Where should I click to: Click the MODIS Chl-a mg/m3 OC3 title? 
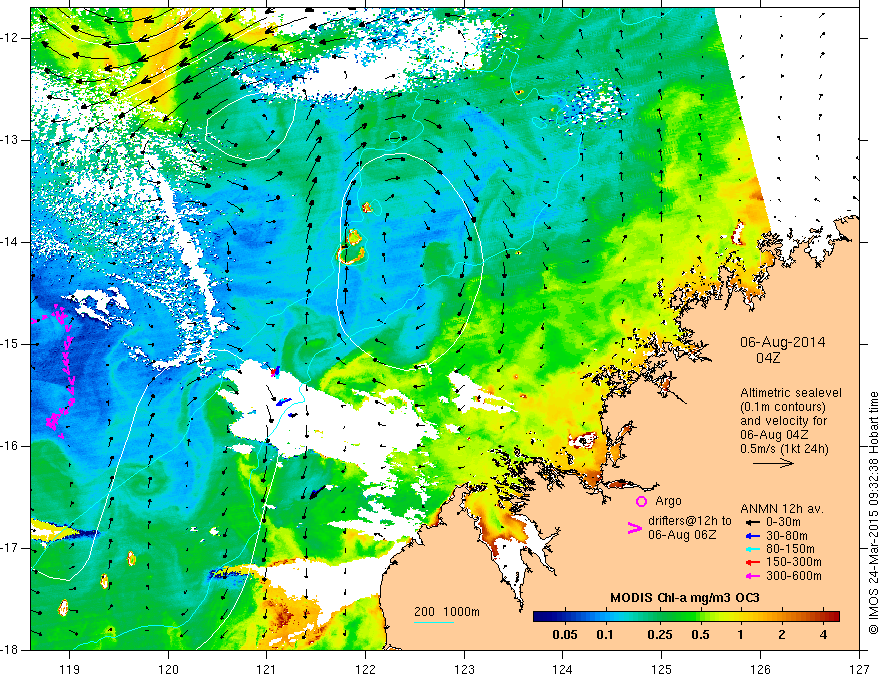tap(685, 598)
